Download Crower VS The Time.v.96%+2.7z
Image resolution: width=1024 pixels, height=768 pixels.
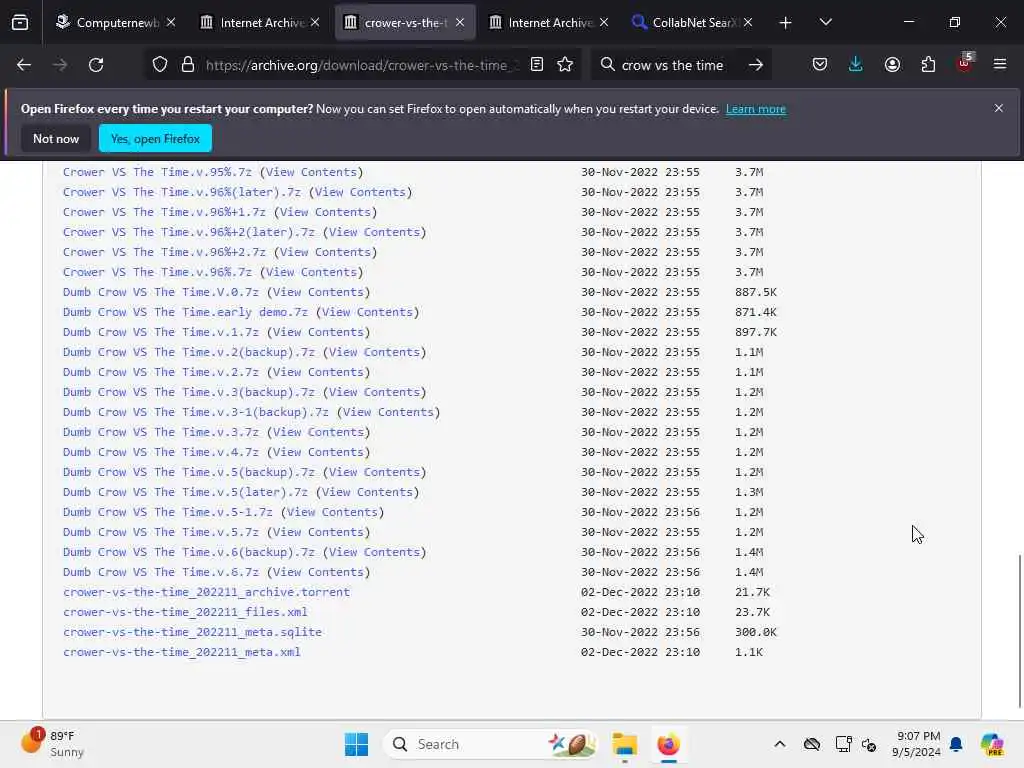(x=164, y=252)
